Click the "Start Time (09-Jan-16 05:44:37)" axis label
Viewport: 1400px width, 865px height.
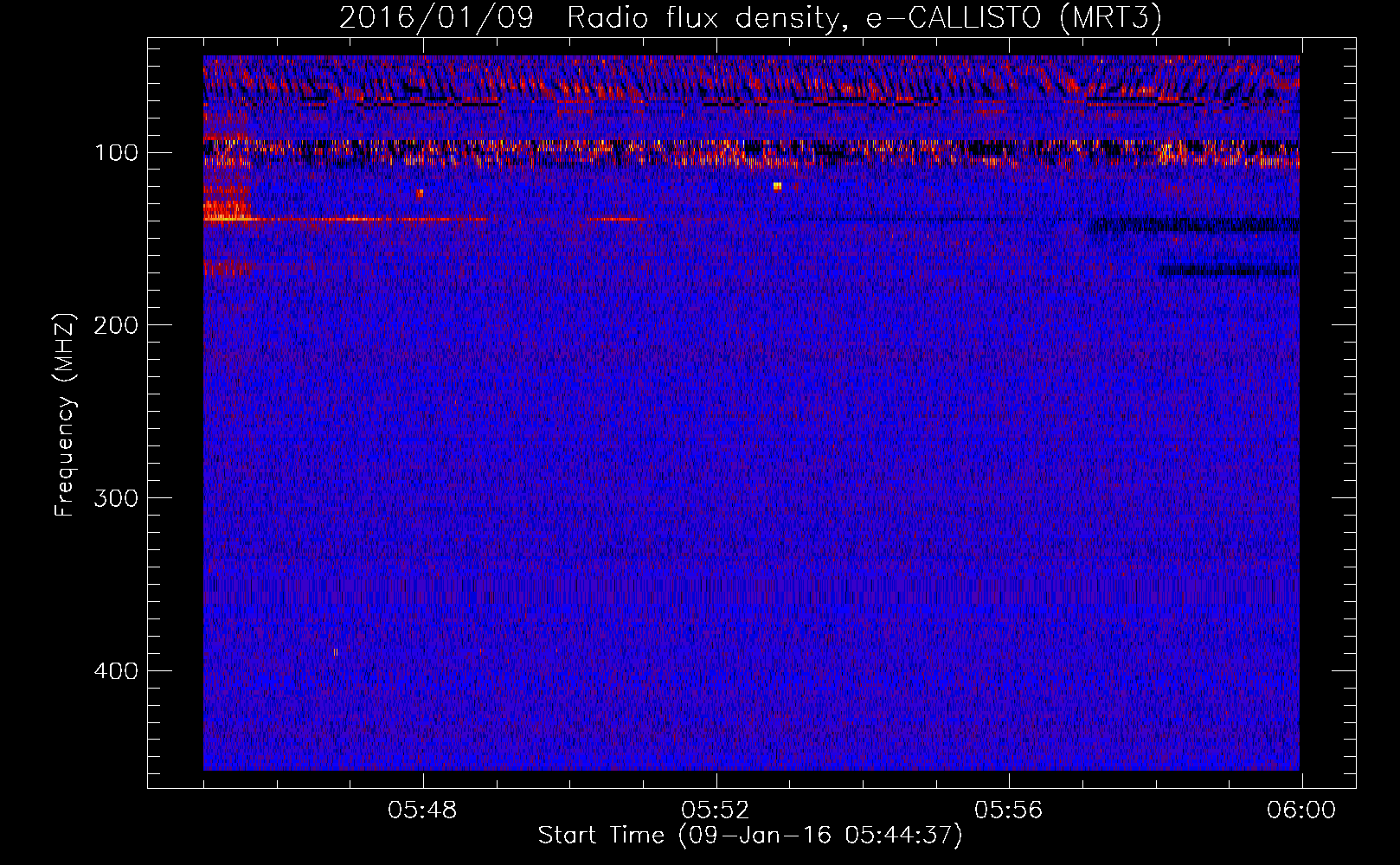coord(750,836)
